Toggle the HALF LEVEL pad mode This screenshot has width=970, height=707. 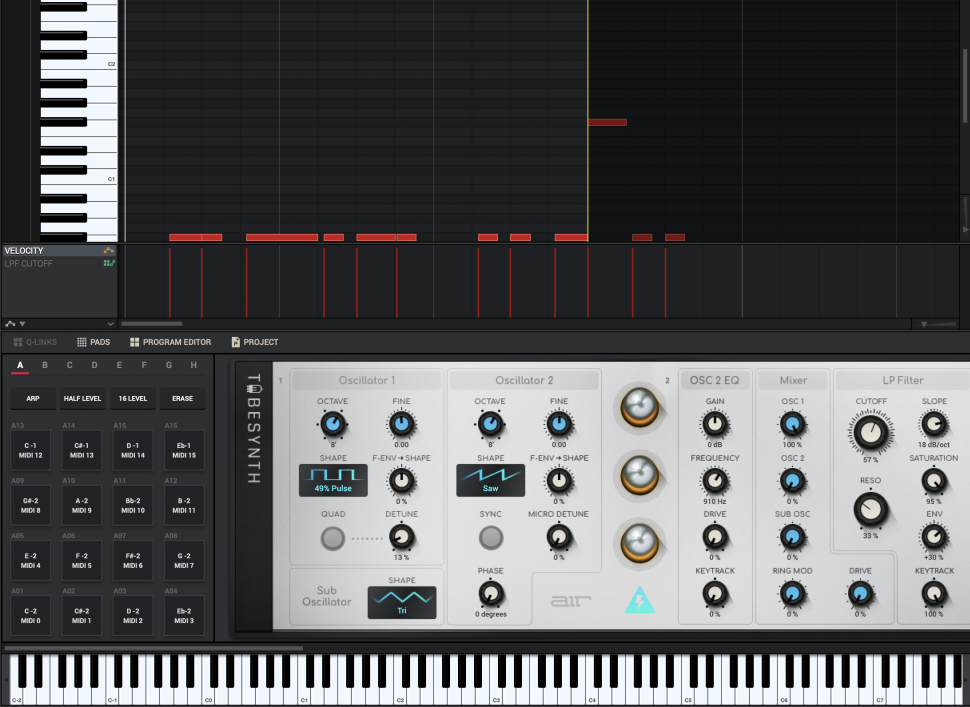(x=83, y=399)
